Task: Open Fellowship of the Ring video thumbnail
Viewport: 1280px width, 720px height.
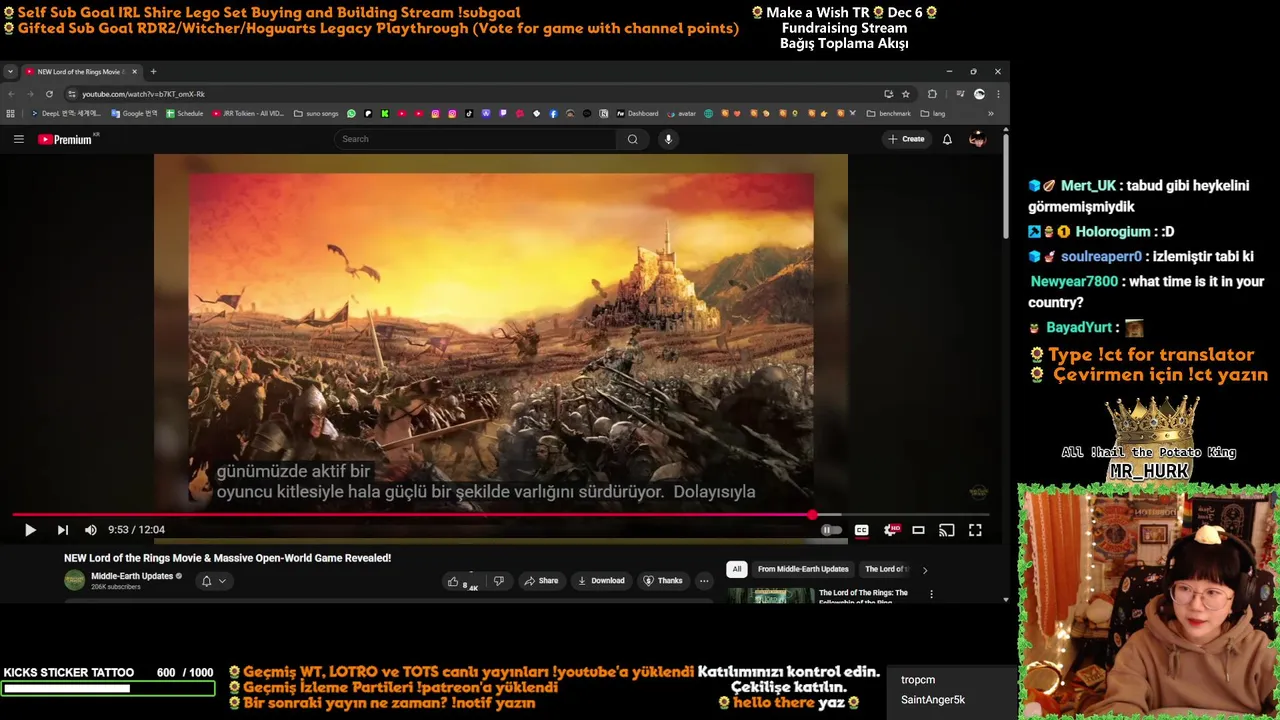Action: (771, 595)
